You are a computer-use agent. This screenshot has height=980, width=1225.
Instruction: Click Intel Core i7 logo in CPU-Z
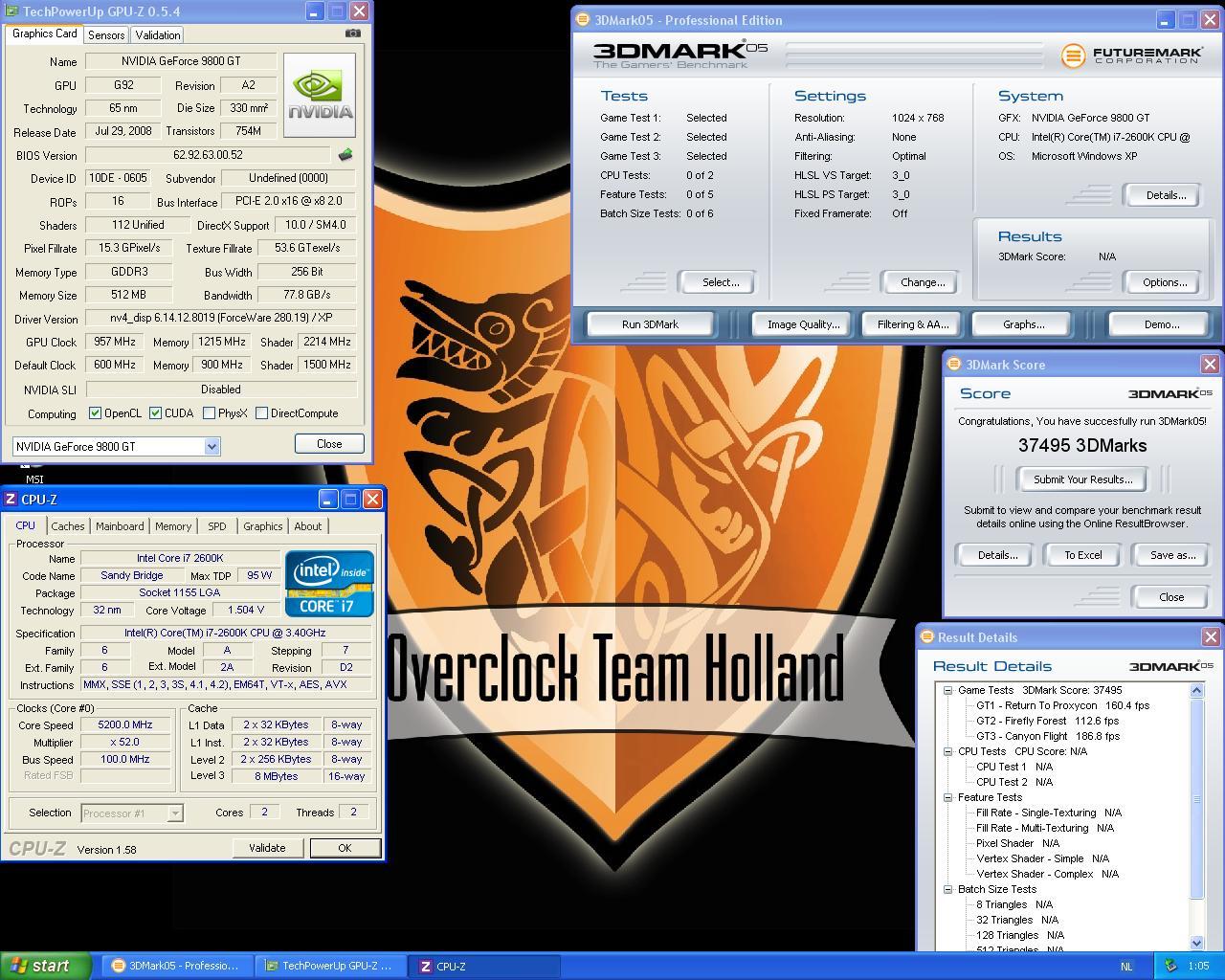(x=329, y=583)
